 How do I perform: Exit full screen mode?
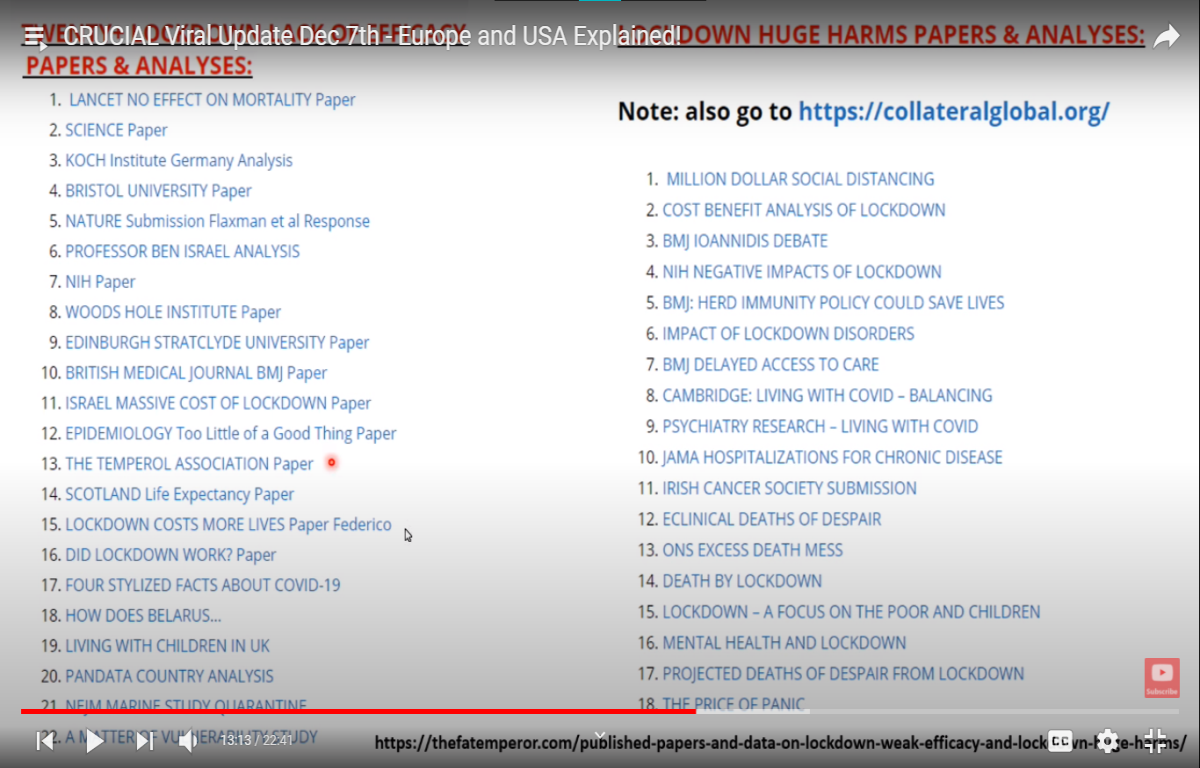tap(1155, 740)
